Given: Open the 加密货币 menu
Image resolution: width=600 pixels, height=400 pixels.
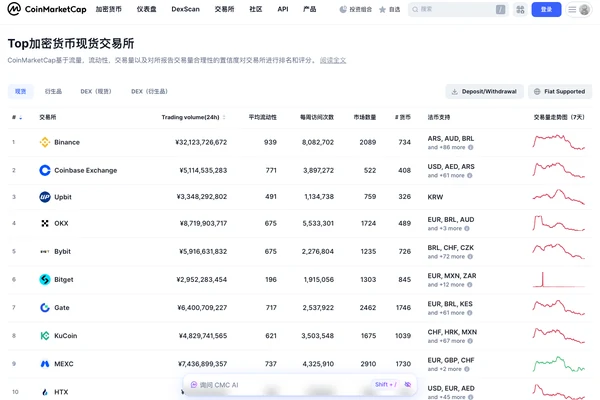Looking at the screenshot, I should [x=109, y=9].
